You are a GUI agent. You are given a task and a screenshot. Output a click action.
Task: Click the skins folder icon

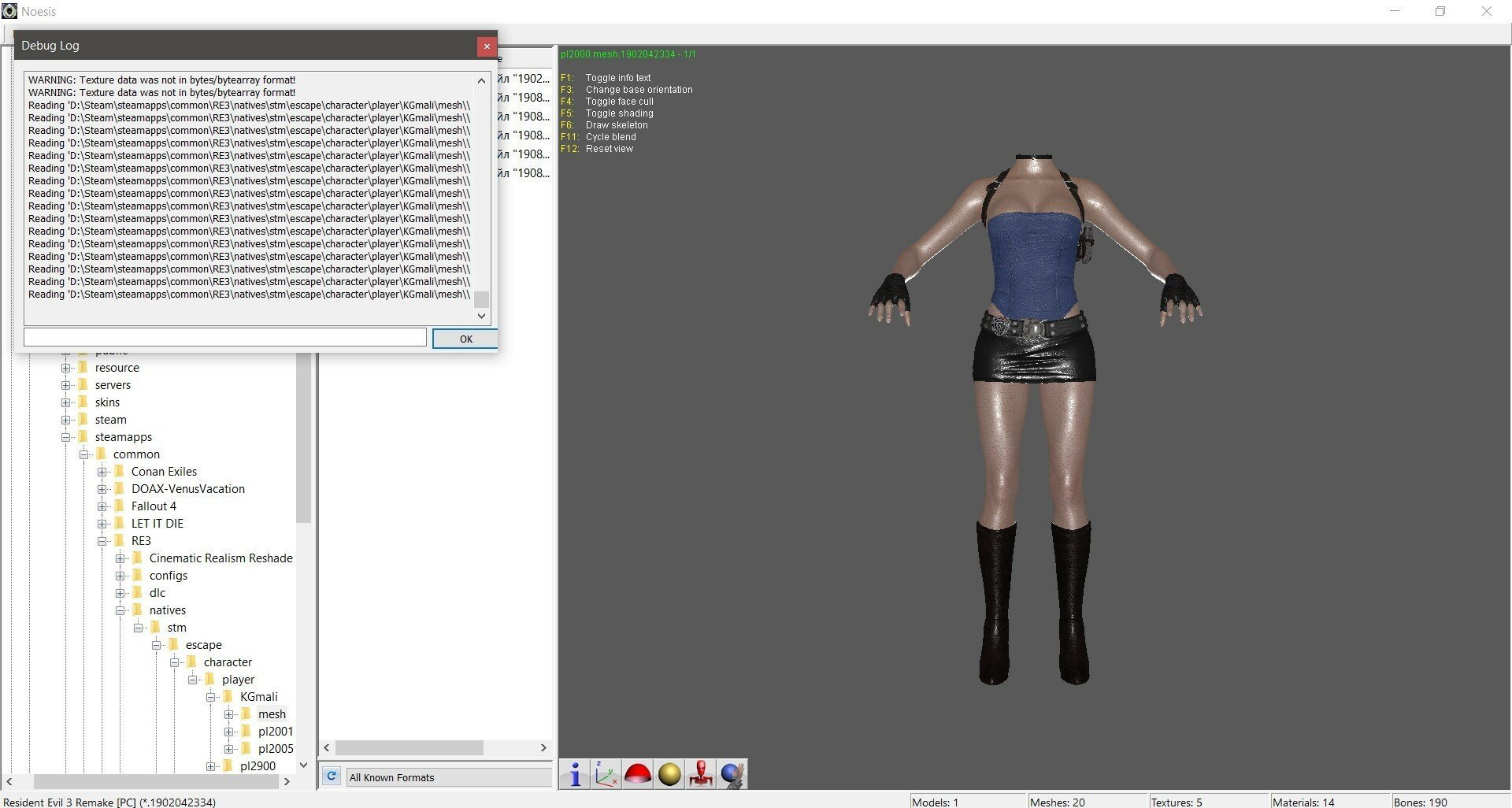point(83,402)
